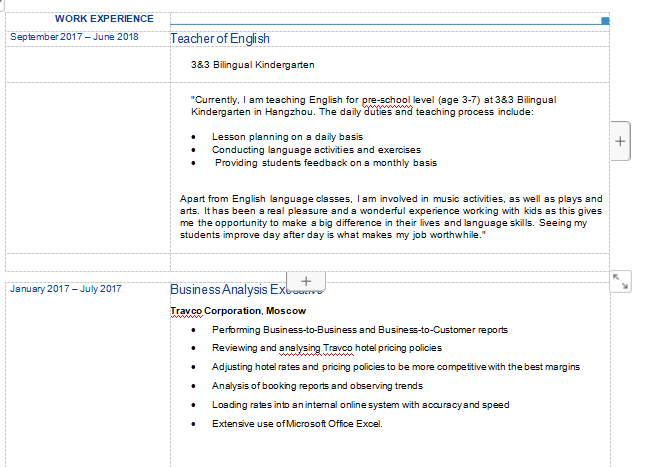Viewport: 646px width, 467px height.
Task: Click the bullet Providing students feedback on a monthly basis
Action: [325, 163]
